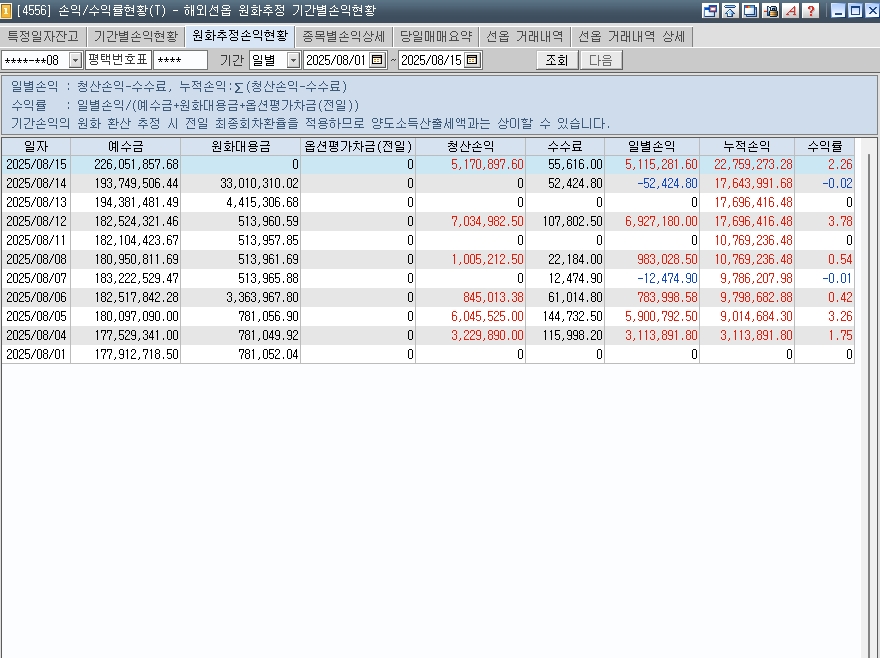This screenshot has width=880, height=658.
Task: Click the end date field 2025/08/15
Action: 432,60
